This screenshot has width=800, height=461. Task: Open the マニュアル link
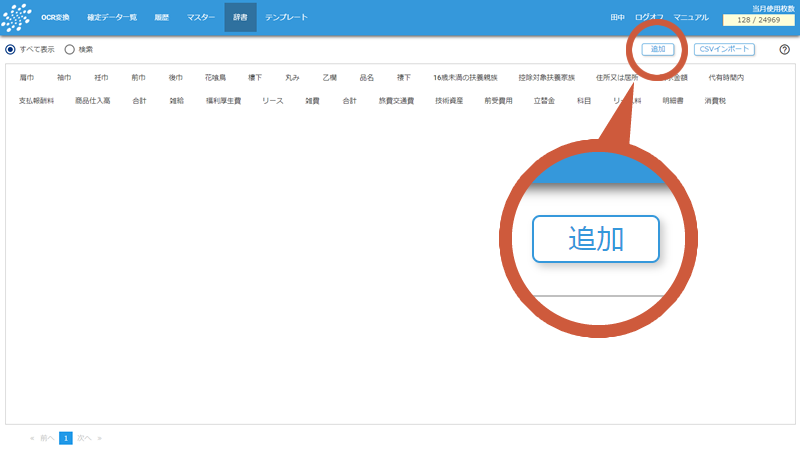691,18
